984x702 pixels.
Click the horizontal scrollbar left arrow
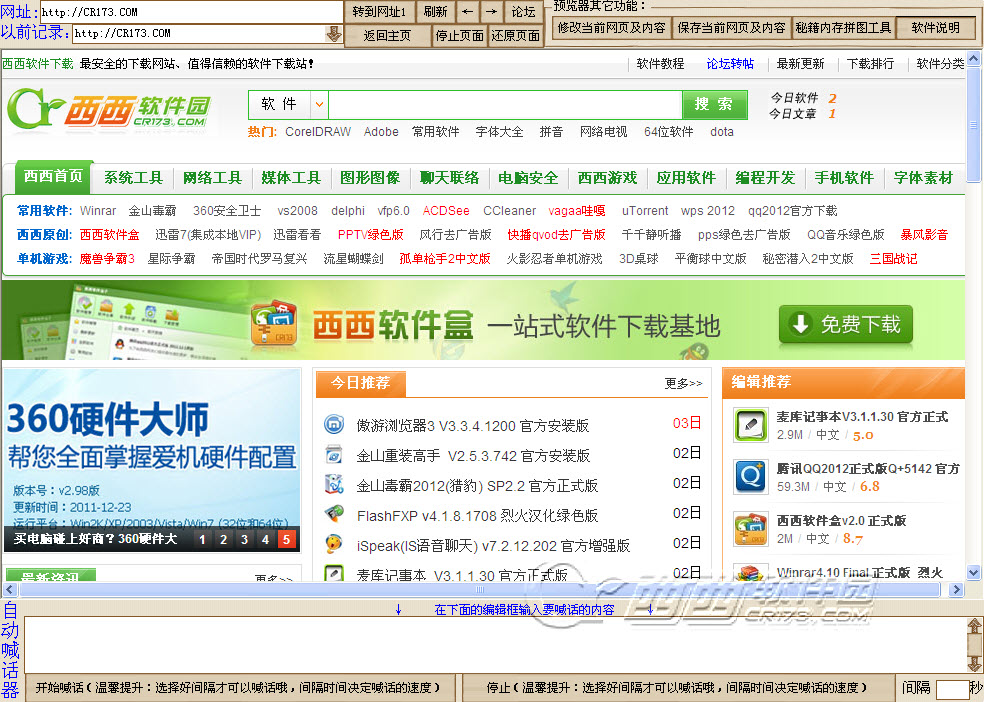pos(9,589)
